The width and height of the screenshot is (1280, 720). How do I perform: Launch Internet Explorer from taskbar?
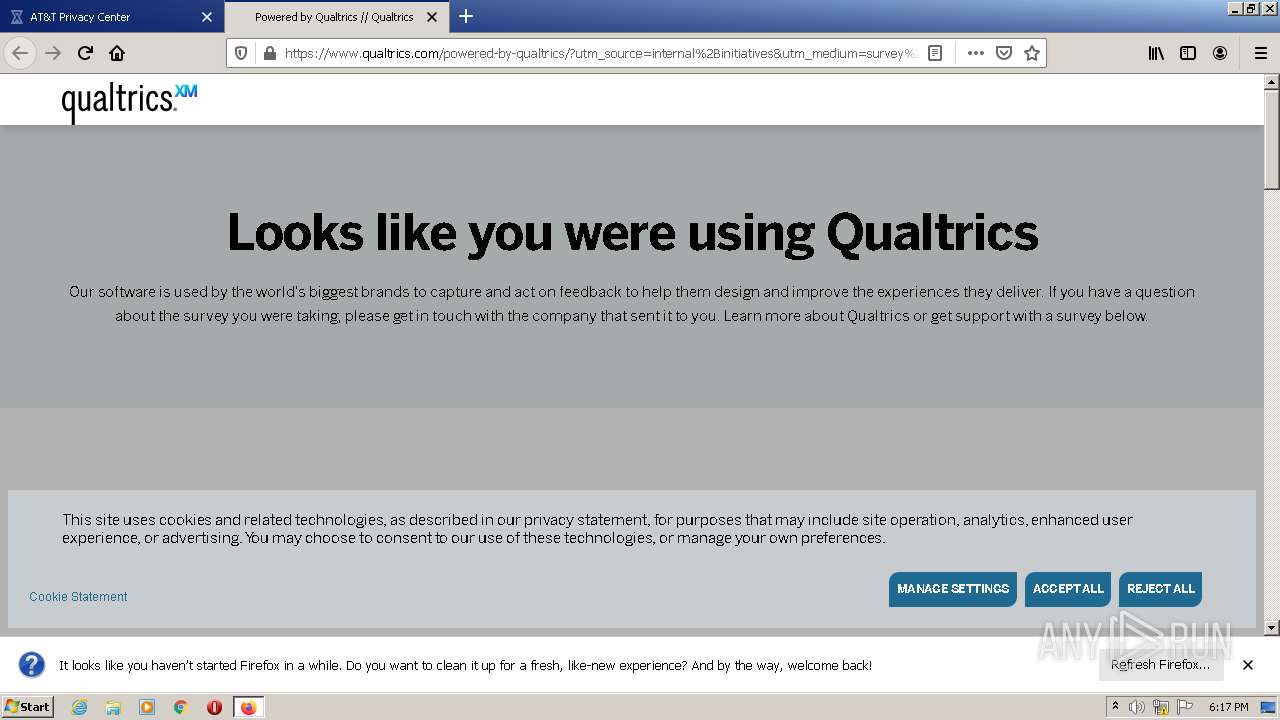click(x=79, y=707)
